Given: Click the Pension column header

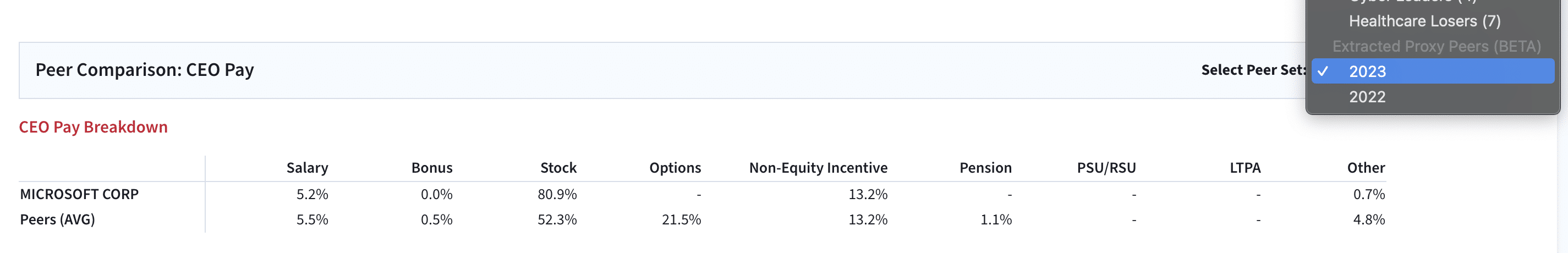Looking at the screenshot, I should pos(985,168).
